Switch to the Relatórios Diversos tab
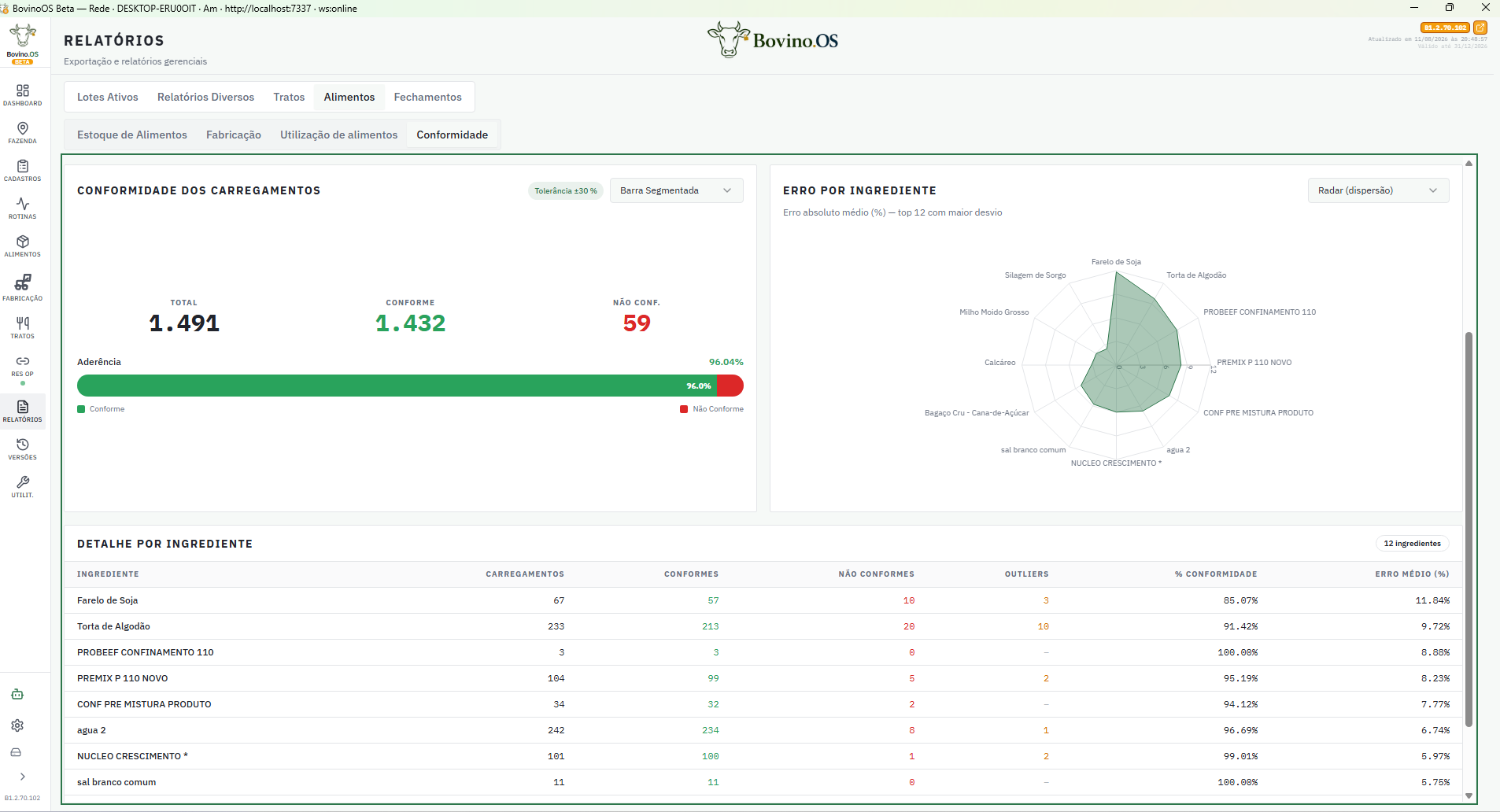Image resolution: width=1500 pixels, height=812 pixels. 205,97
